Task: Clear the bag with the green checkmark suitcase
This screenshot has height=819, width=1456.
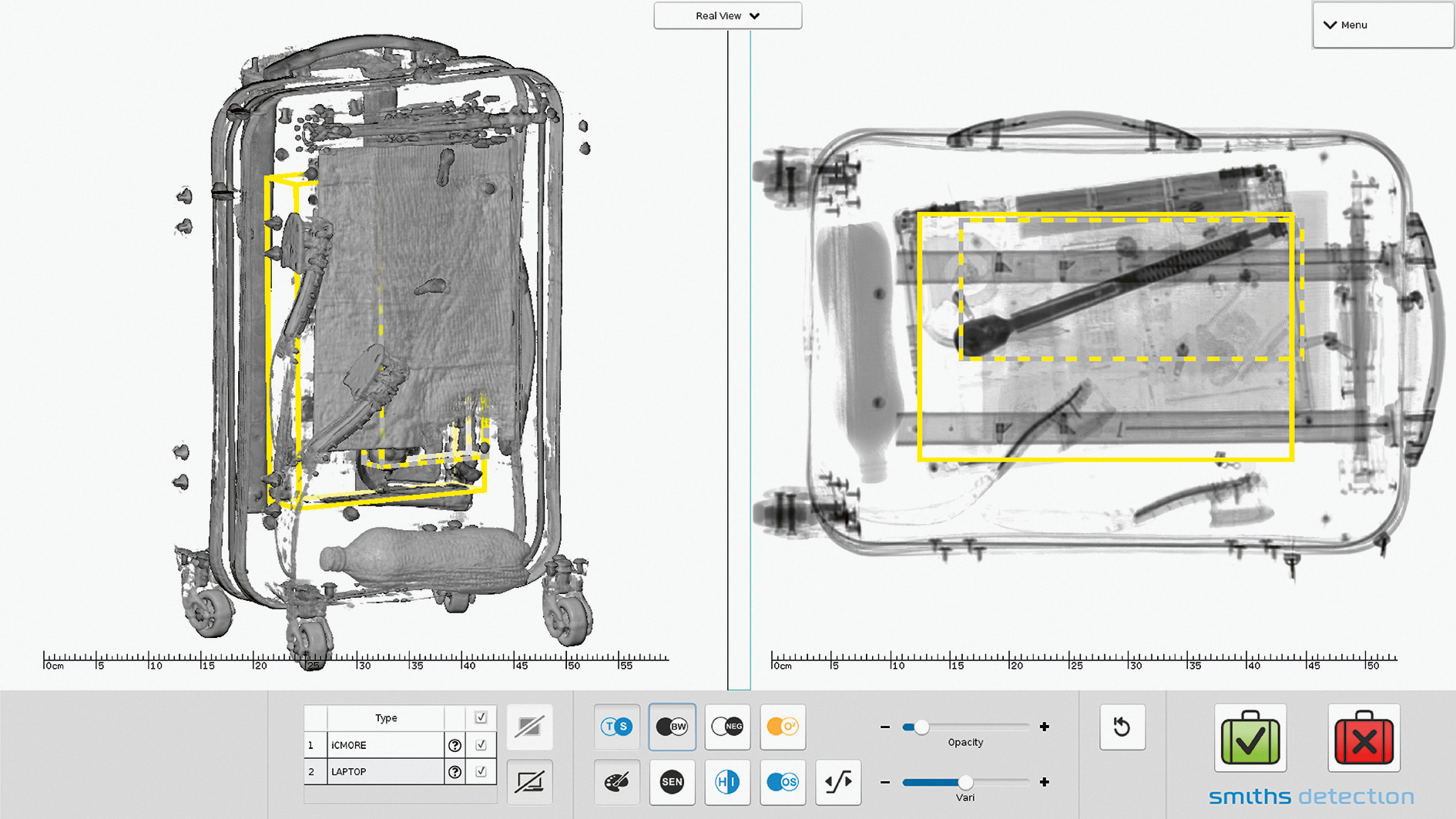Action: [x=1250, y=738]
